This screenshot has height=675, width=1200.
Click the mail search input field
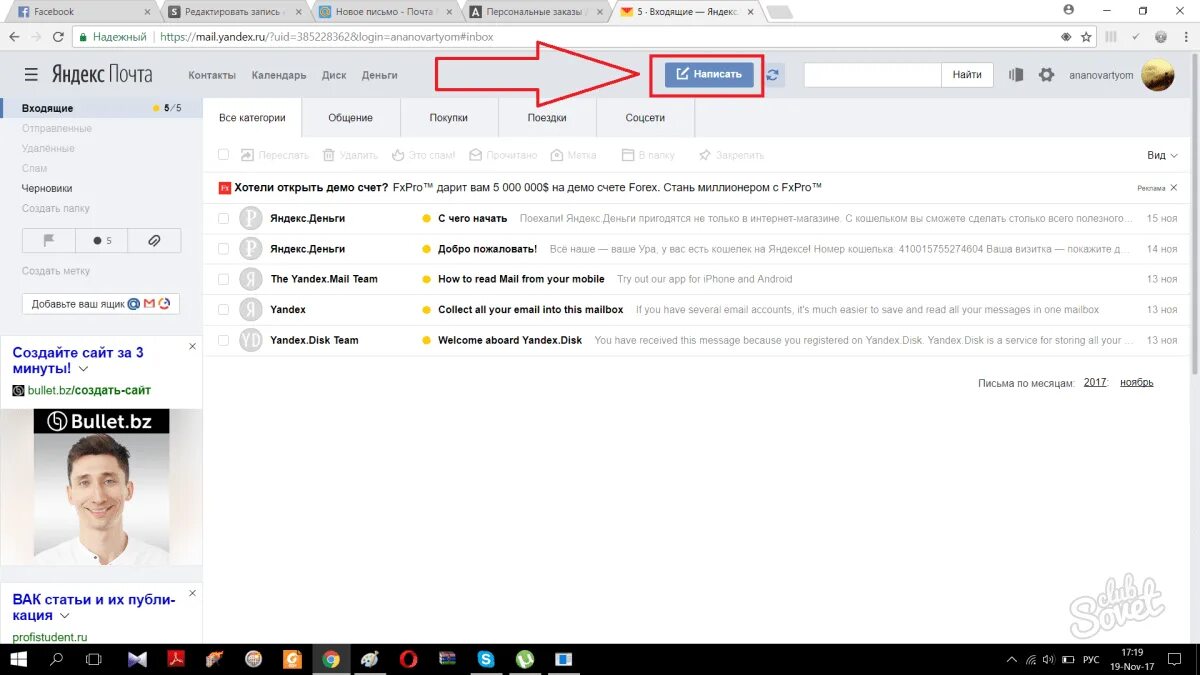click(x=872, y=75)
